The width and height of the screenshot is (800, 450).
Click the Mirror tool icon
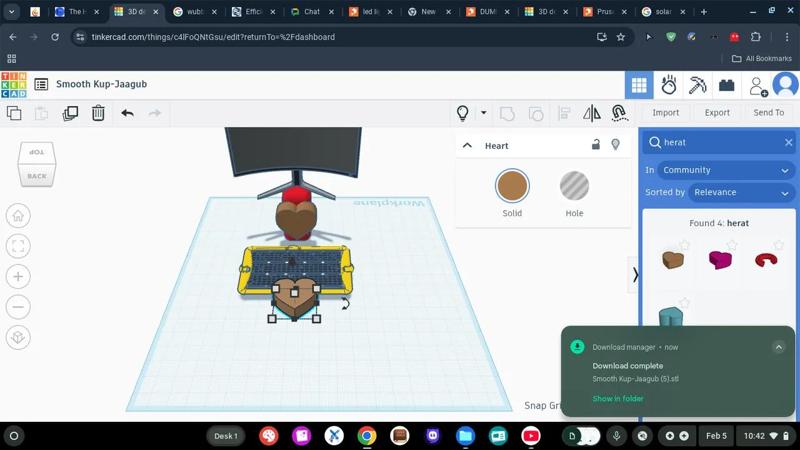tap(592, 113)
